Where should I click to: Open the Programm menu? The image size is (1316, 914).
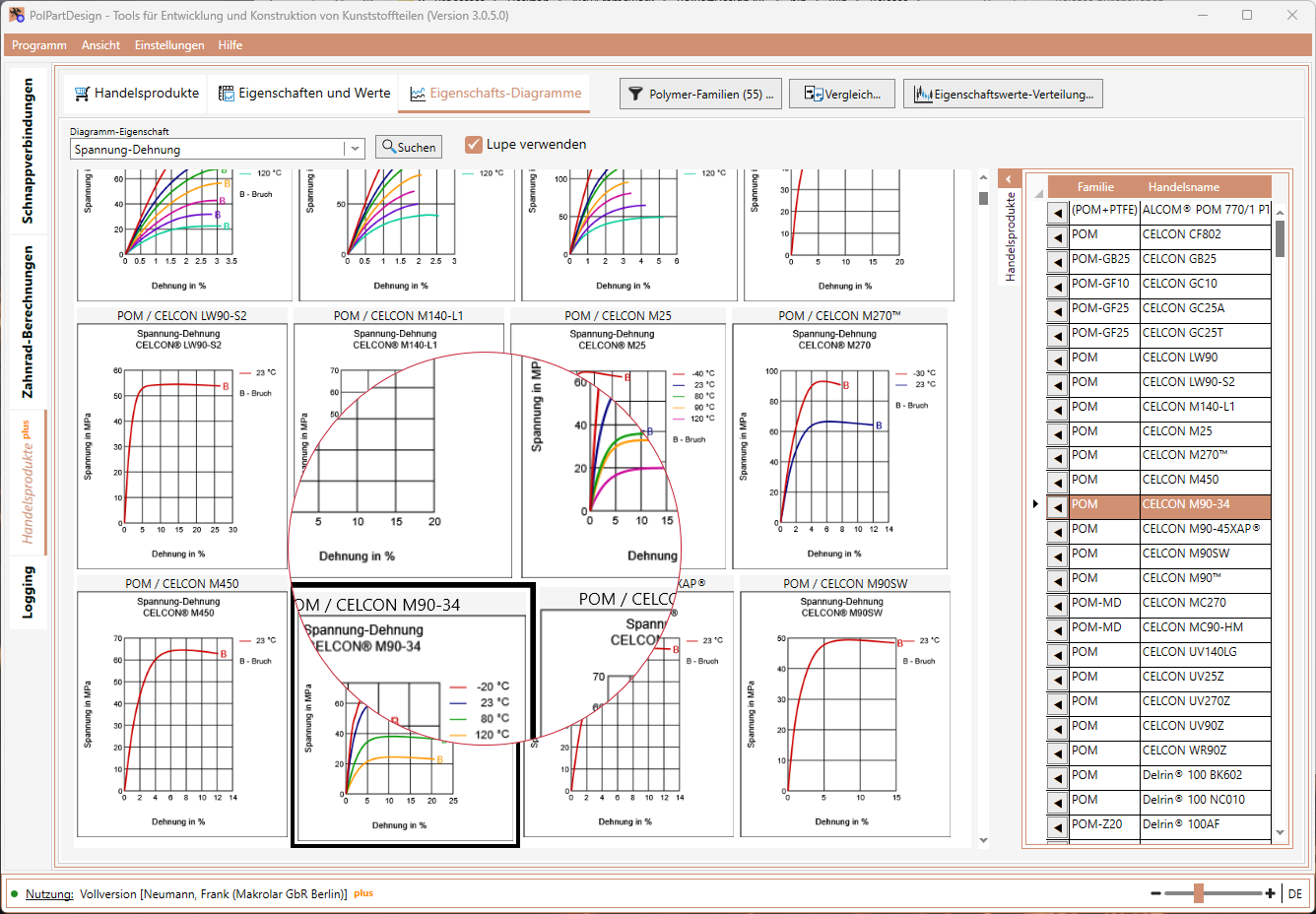(x=39, y=45)
